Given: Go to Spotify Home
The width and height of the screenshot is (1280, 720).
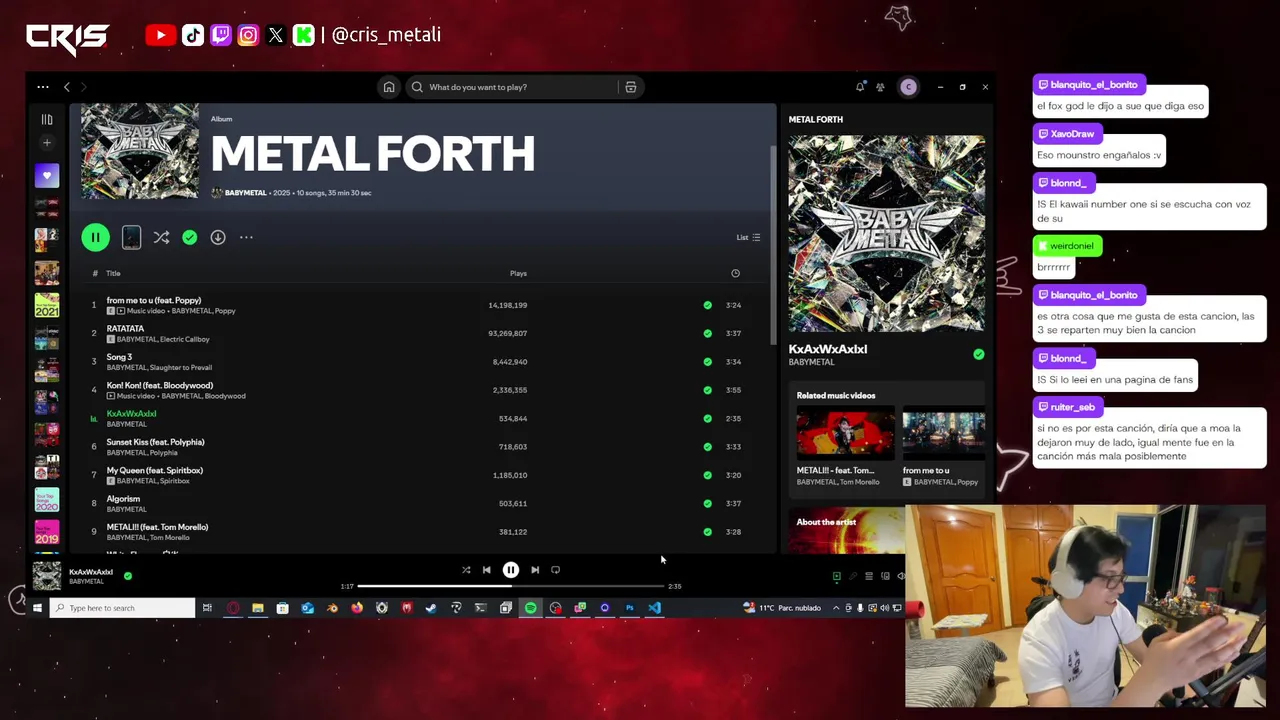Looking at the screenshot, I should [389, 87].
